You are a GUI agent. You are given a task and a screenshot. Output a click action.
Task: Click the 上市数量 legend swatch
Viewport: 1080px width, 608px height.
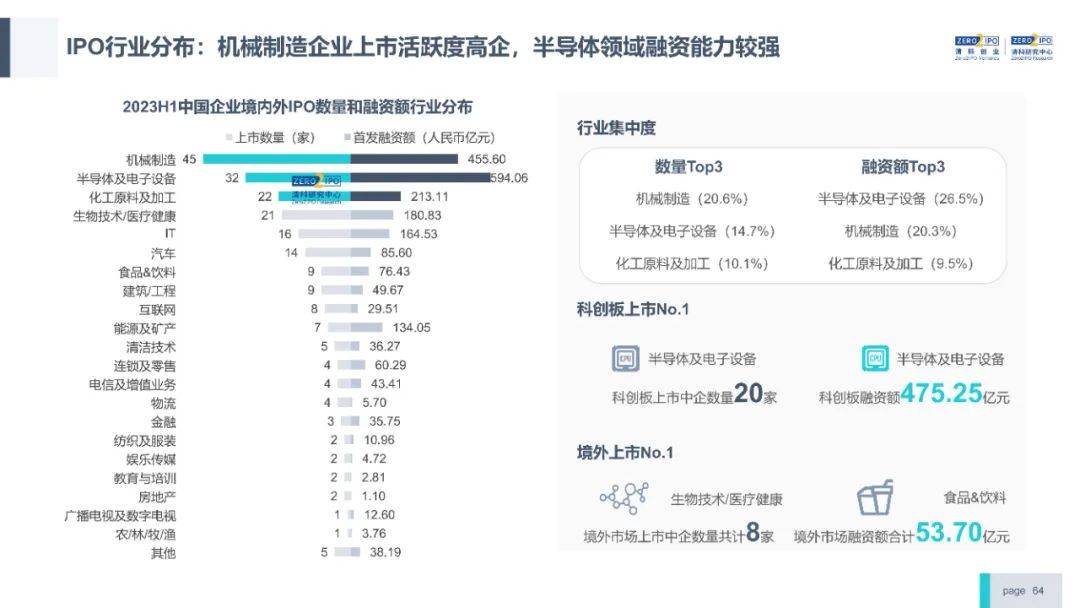pos(229,138)
